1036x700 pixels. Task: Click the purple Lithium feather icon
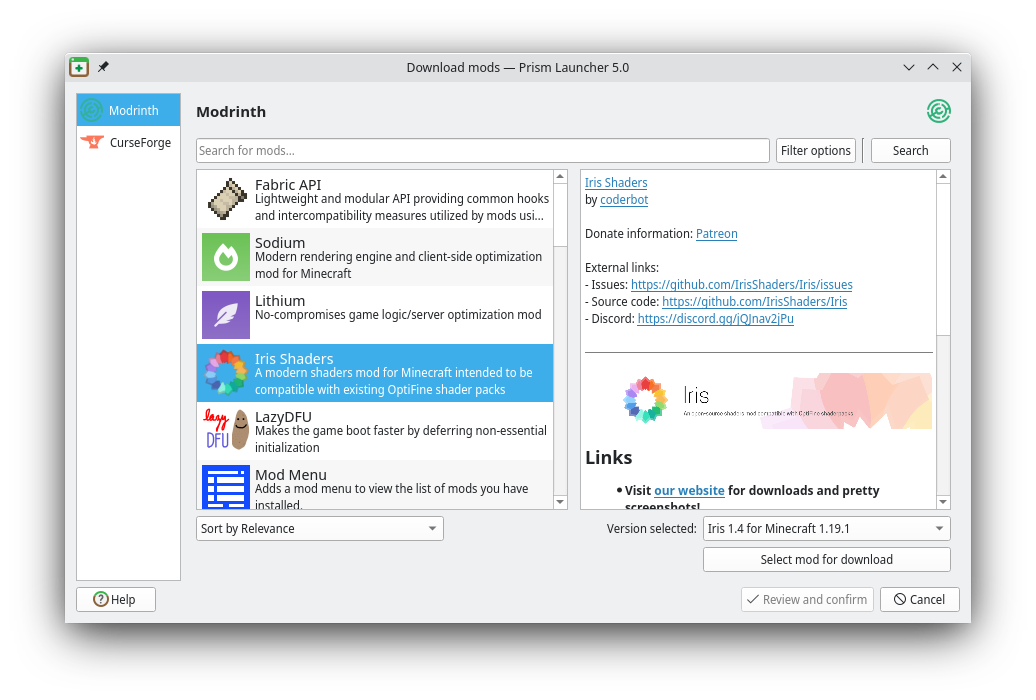226,315
